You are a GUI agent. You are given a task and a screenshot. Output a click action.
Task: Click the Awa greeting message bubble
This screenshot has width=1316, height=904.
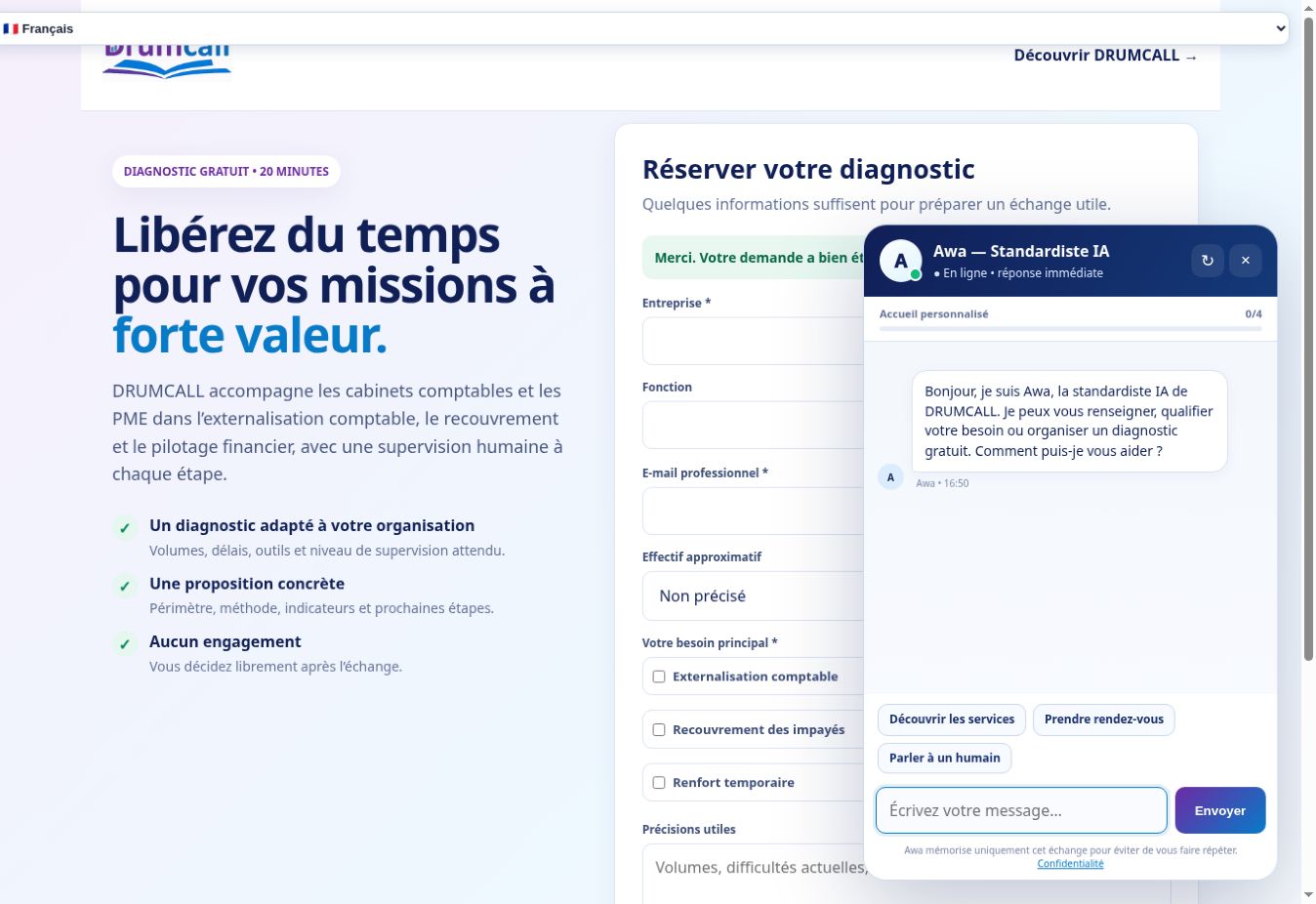[1069, 421]
